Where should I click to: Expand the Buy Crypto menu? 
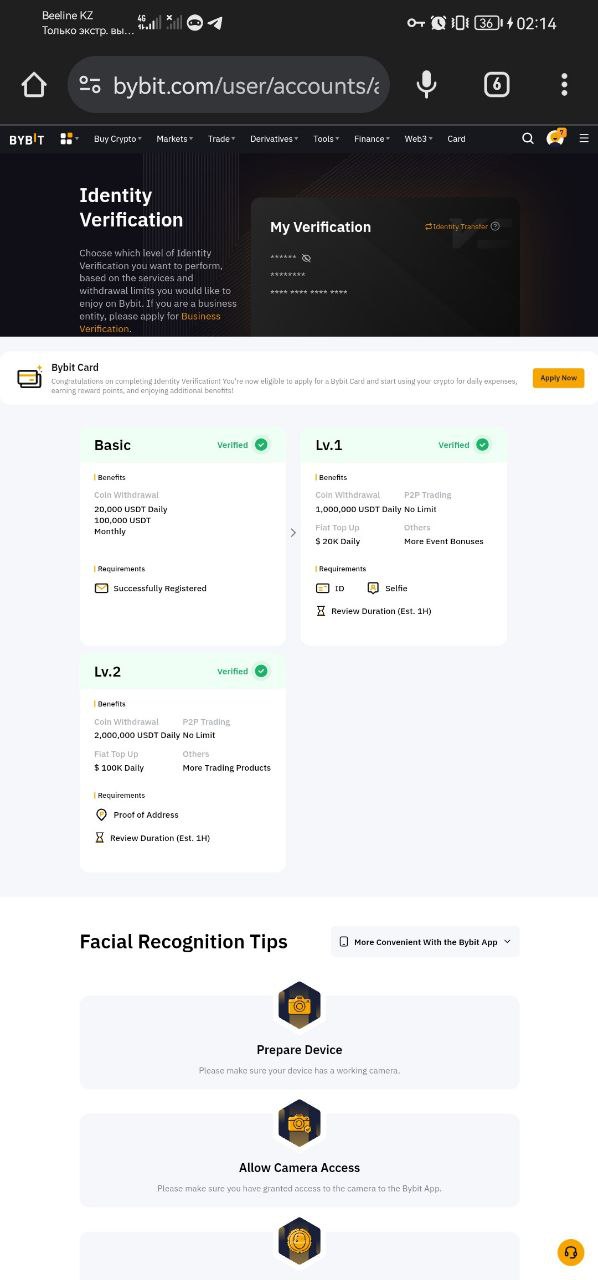[118, 139]
